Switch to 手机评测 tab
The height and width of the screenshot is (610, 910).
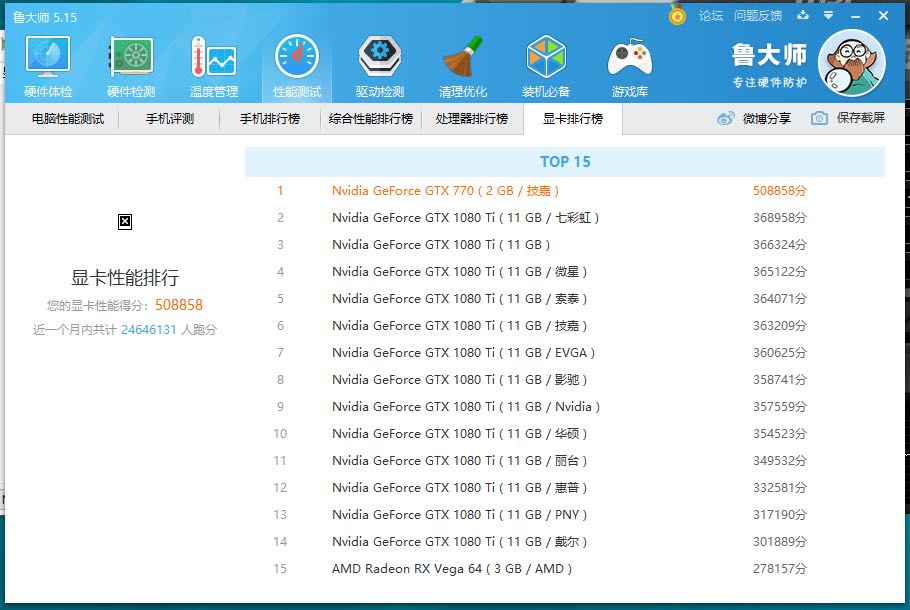point(169,119)
